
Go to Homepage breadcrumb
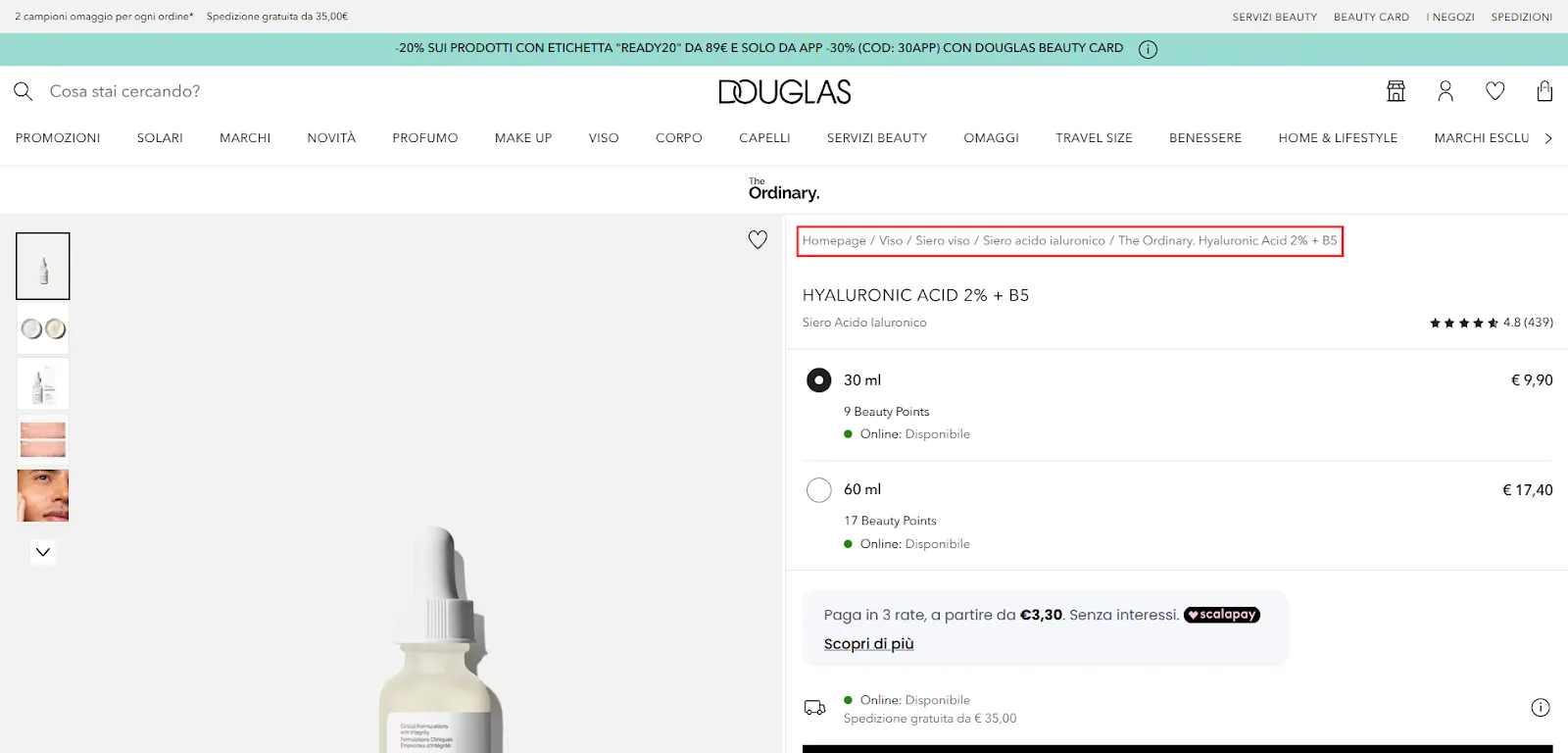tap(834, 240)
